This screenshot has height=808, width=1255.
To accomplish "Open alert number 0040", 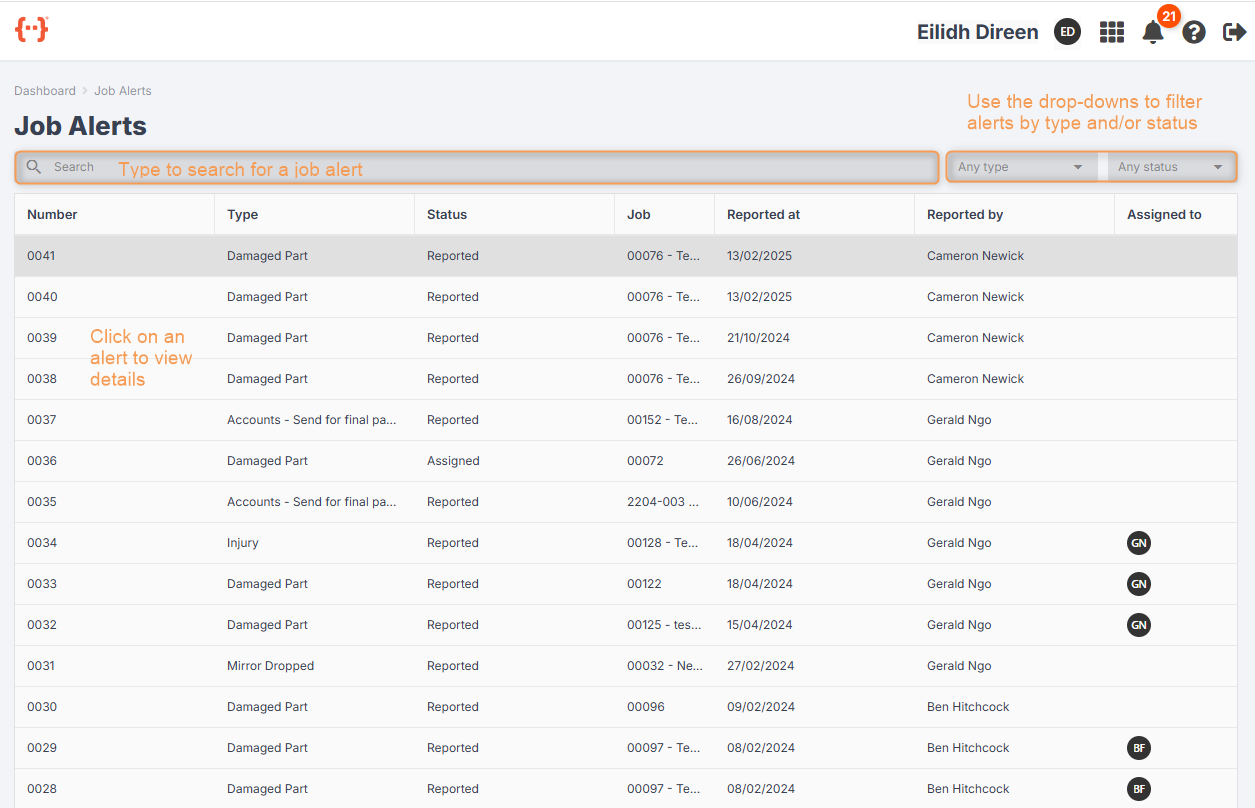I will 626,297.
